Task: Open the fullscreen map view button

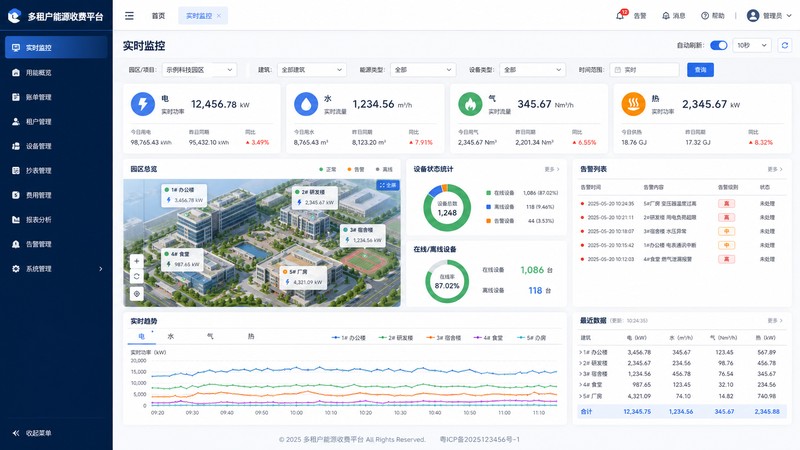Action: click(388, 185)
